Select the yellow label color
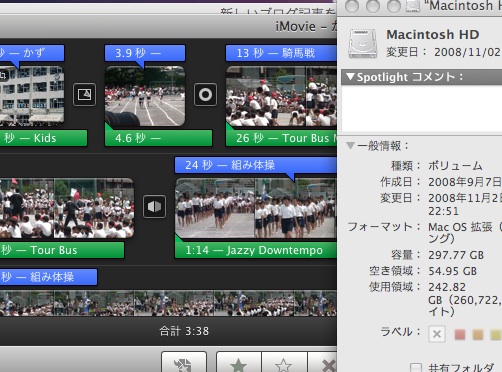The height and width of the screenshot is (372, 502). [x=496, y=334]
